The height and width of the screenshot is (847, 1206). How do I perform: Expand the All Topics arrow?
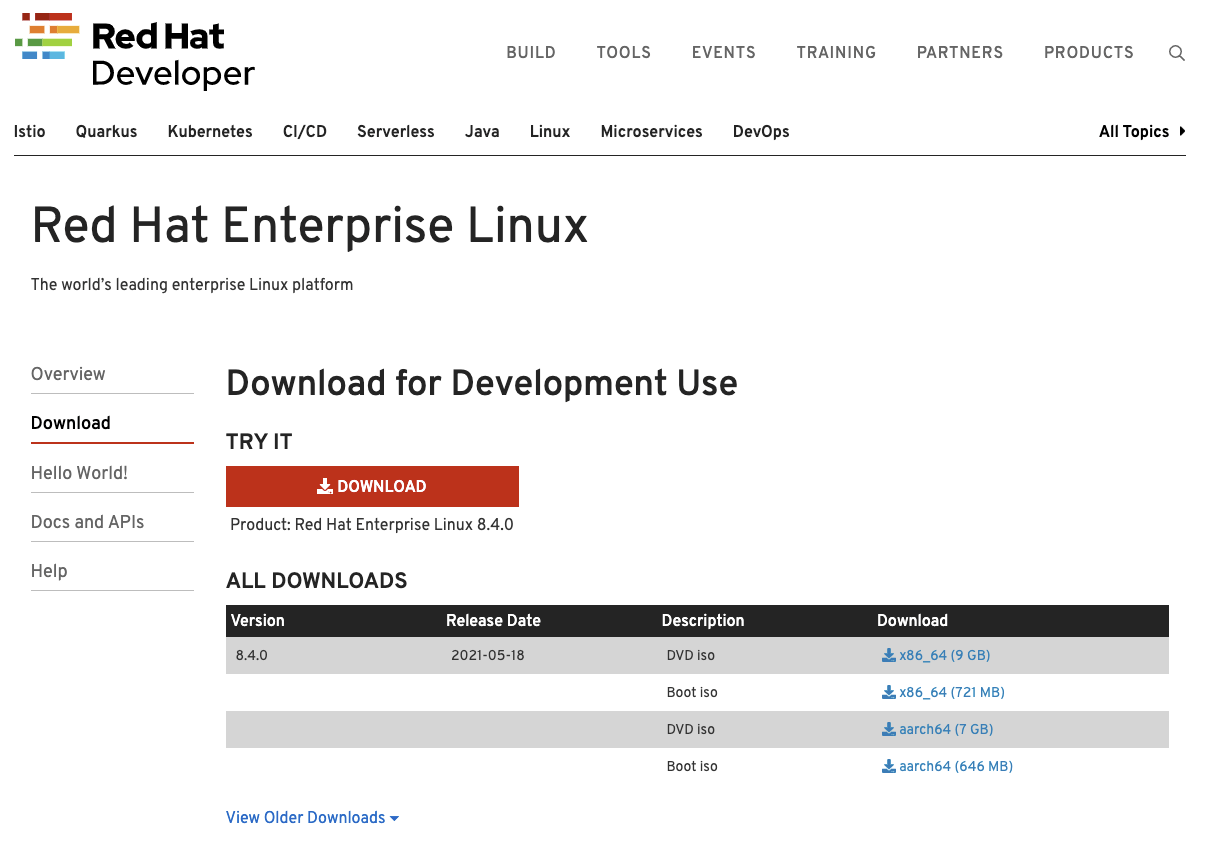pos(1182,131)
